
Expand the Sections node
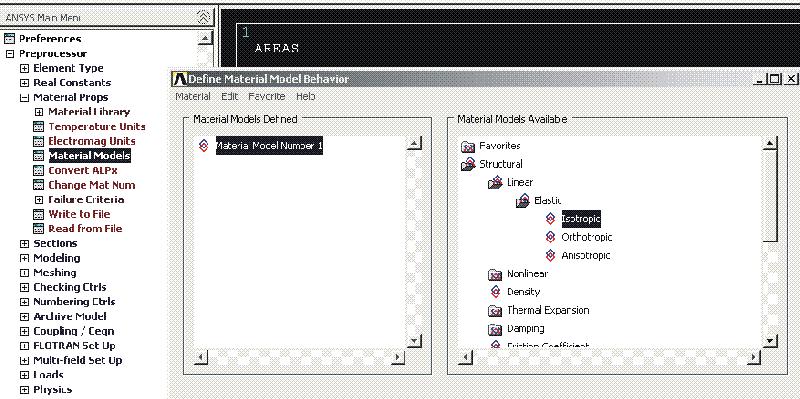tap(24, 243)
